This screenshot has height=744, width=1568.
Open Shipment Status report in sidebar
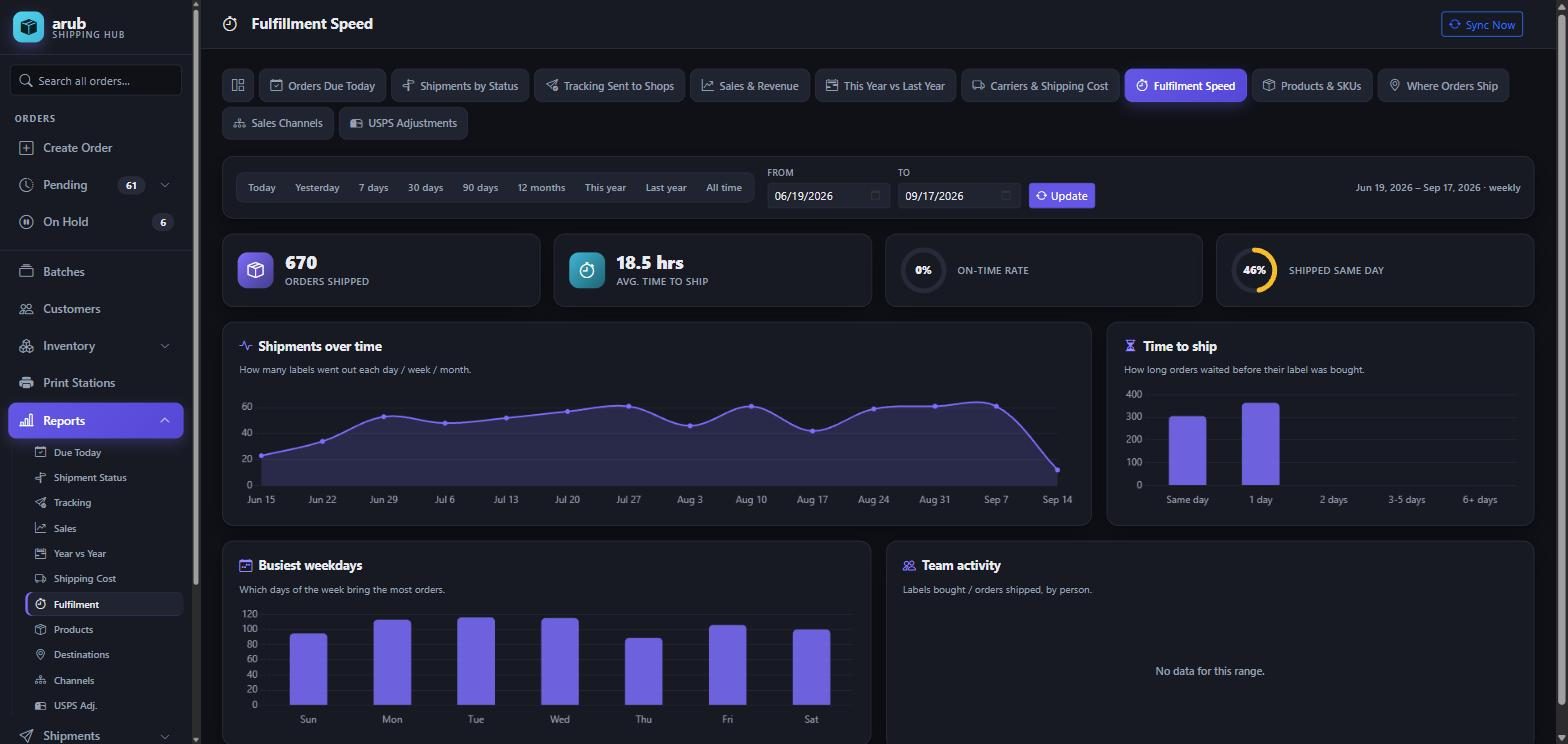(x=90, y=478)
